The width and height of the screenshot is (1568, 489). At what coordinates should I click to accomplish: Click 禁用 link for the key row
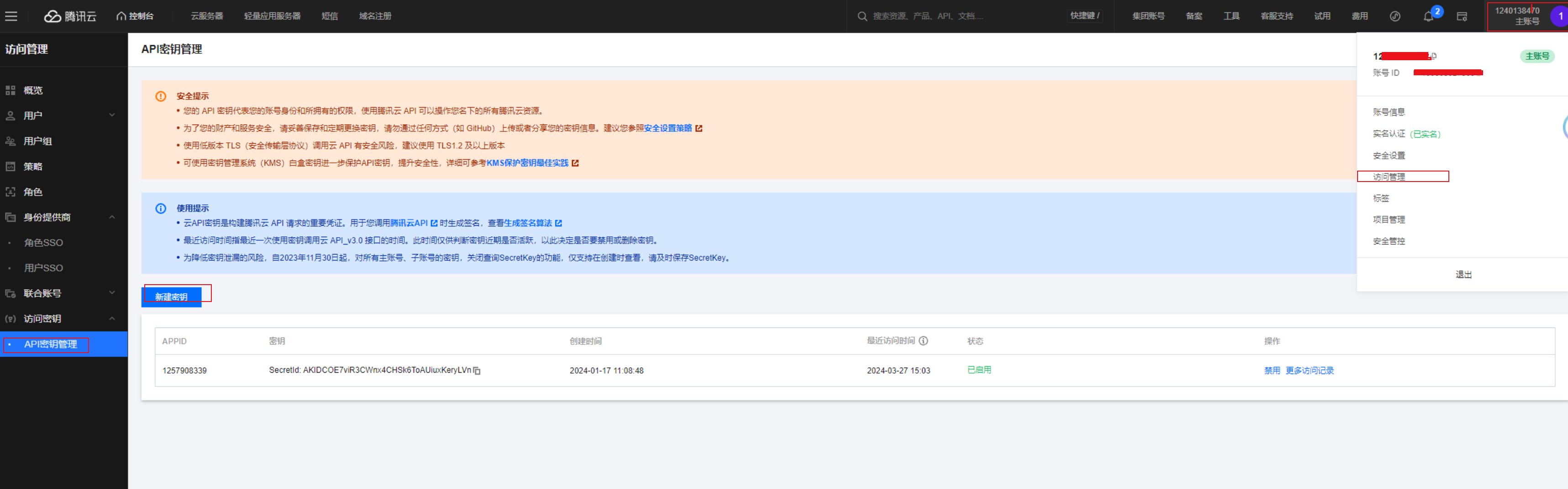1272,370
